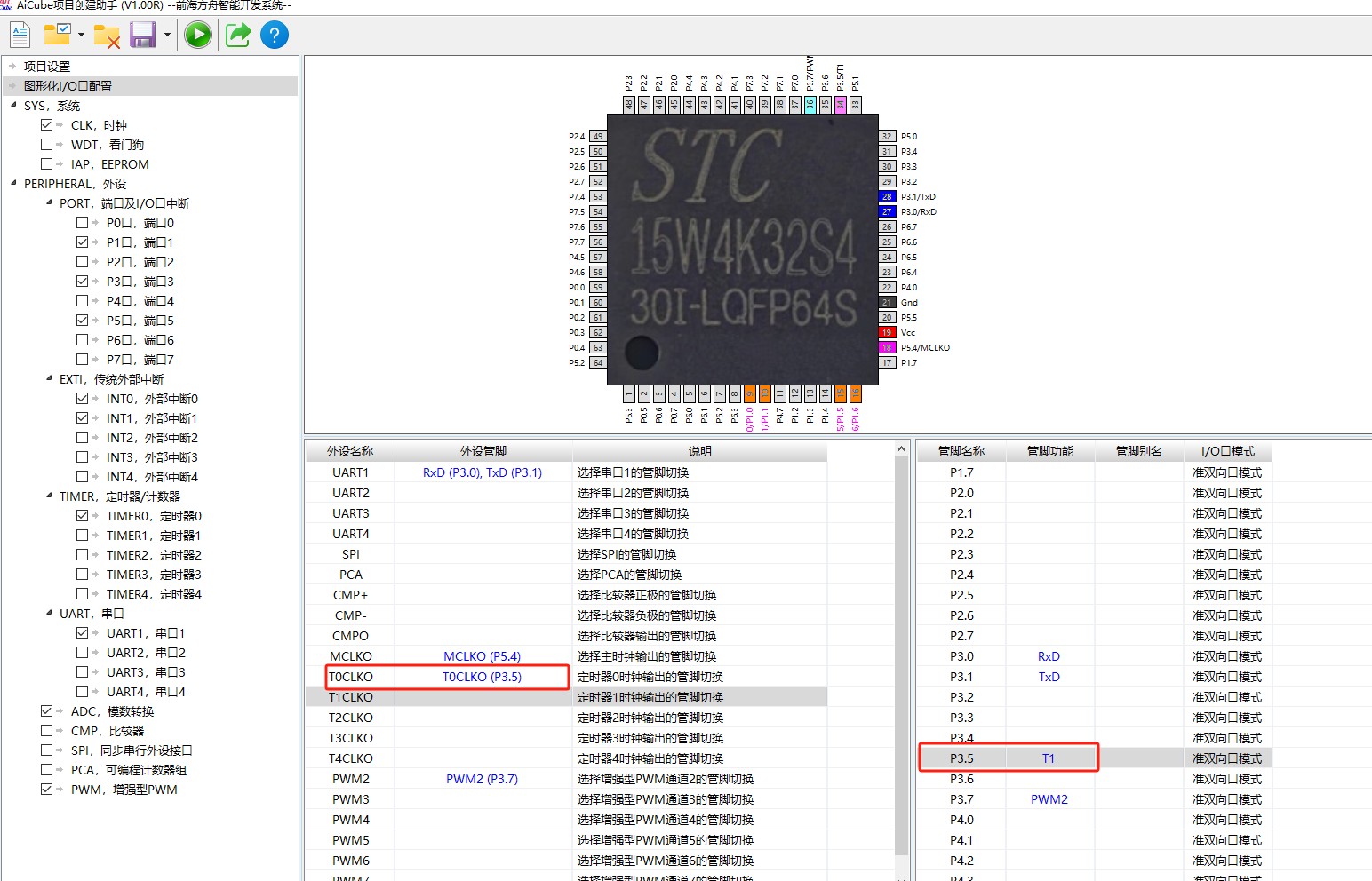The width and height of the screenshot is (1372, 881).
Task: Select blue pin 28 P3.1/TxD on chip
Action: click(887, 197)
